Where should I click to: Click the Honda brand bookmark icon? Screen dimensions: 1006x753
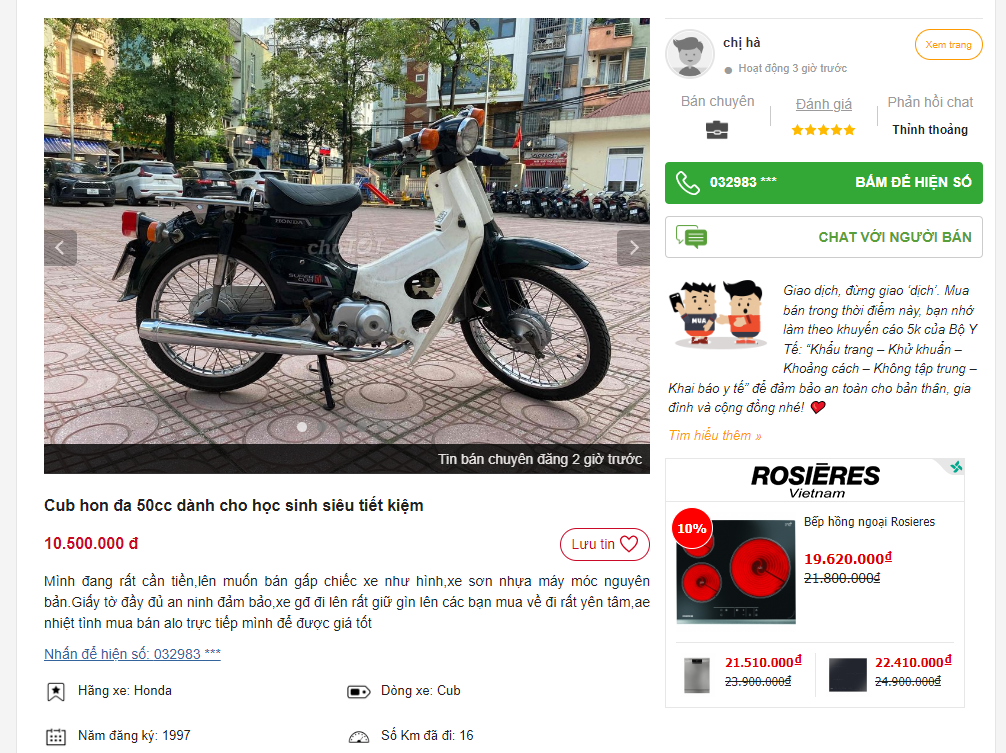tap(56, 692)
